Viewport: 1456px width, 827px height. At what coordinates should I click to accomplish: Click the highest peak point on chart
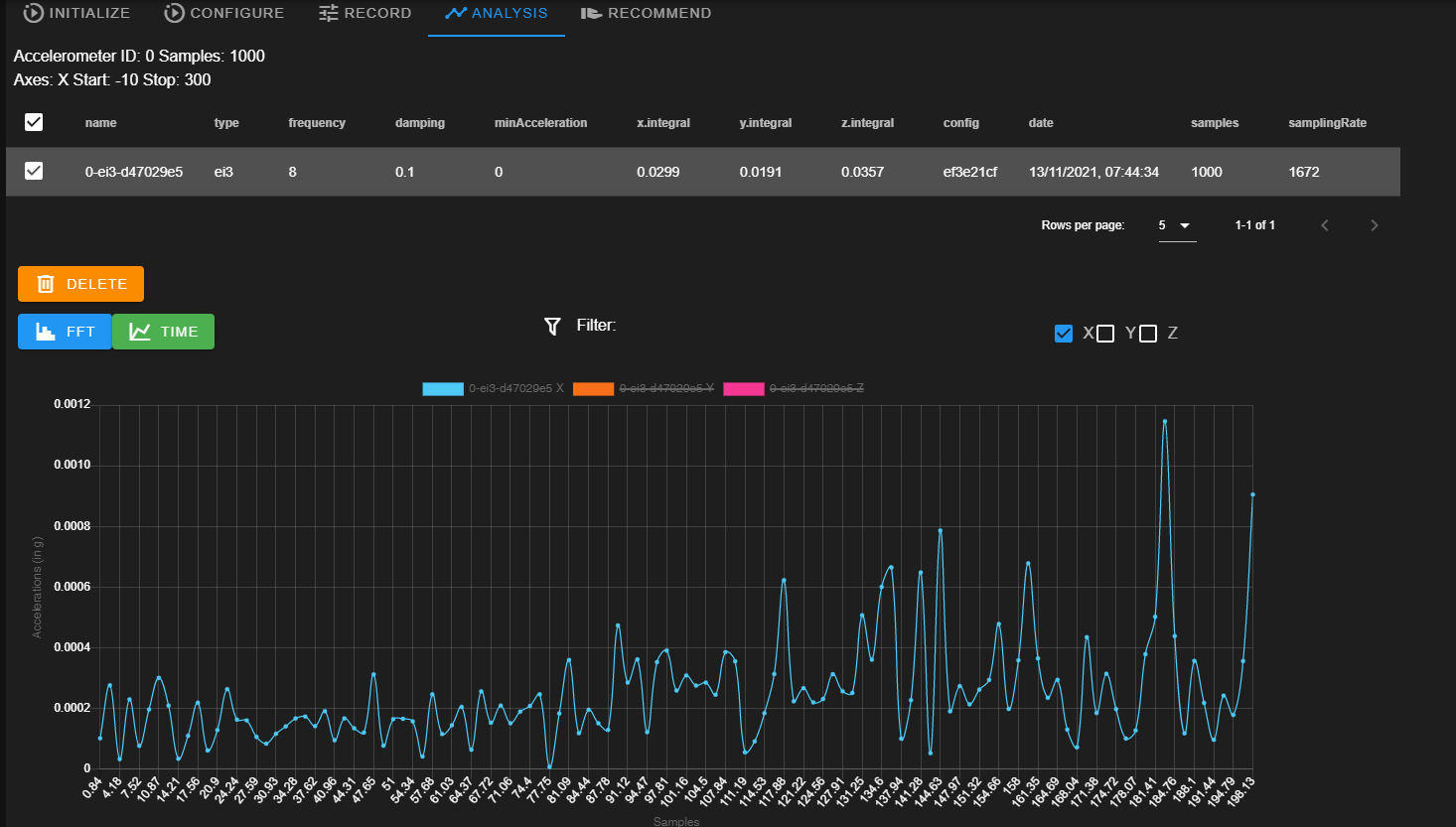click(x=1165, y=421)
